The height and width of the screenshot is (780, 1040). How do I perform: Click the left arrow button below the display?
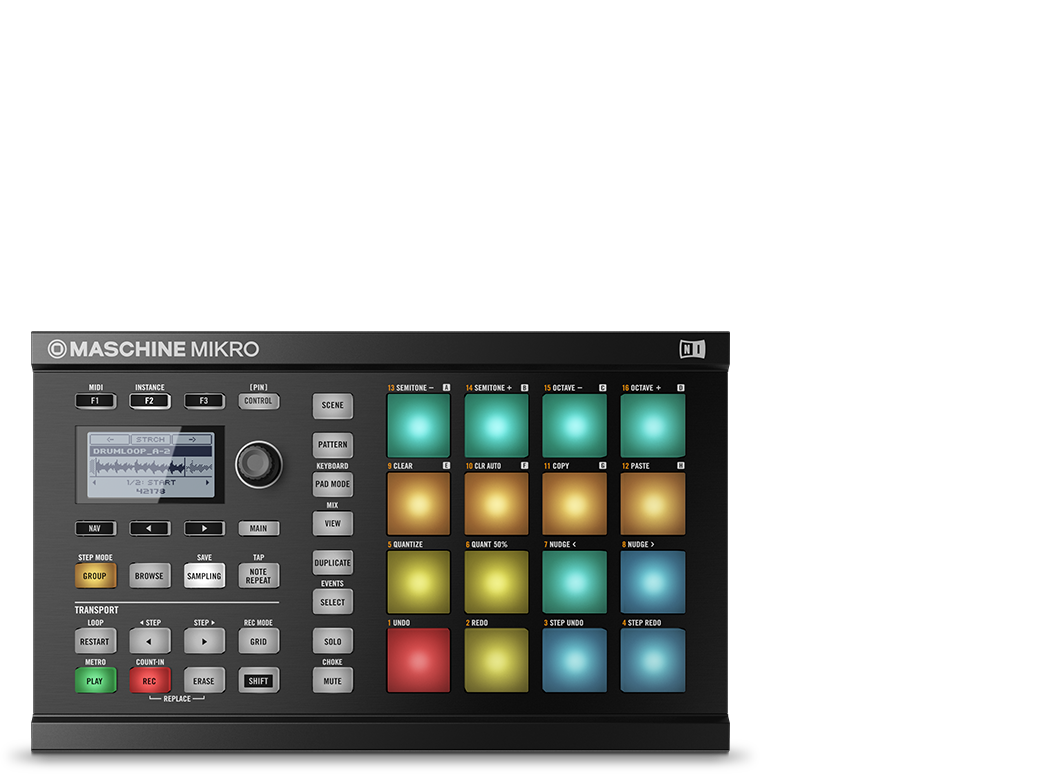149,529
